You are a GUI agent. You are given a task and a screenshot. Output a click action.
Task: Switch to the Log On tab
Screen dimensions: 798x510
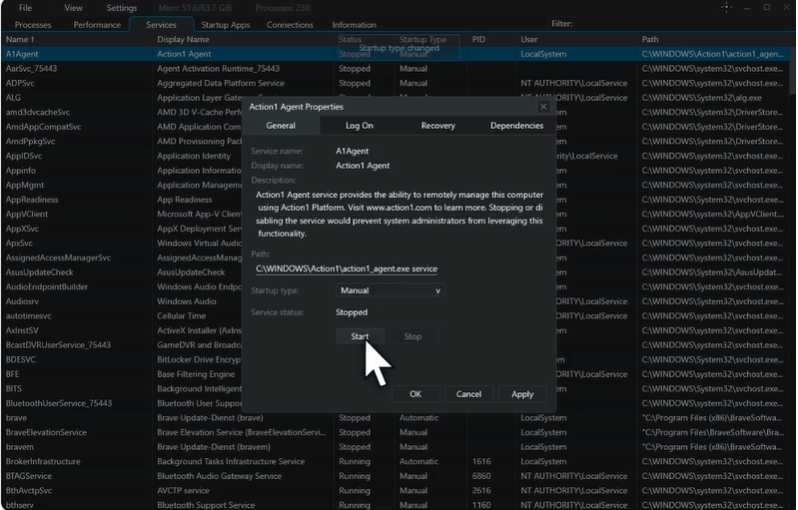(359, 125)
